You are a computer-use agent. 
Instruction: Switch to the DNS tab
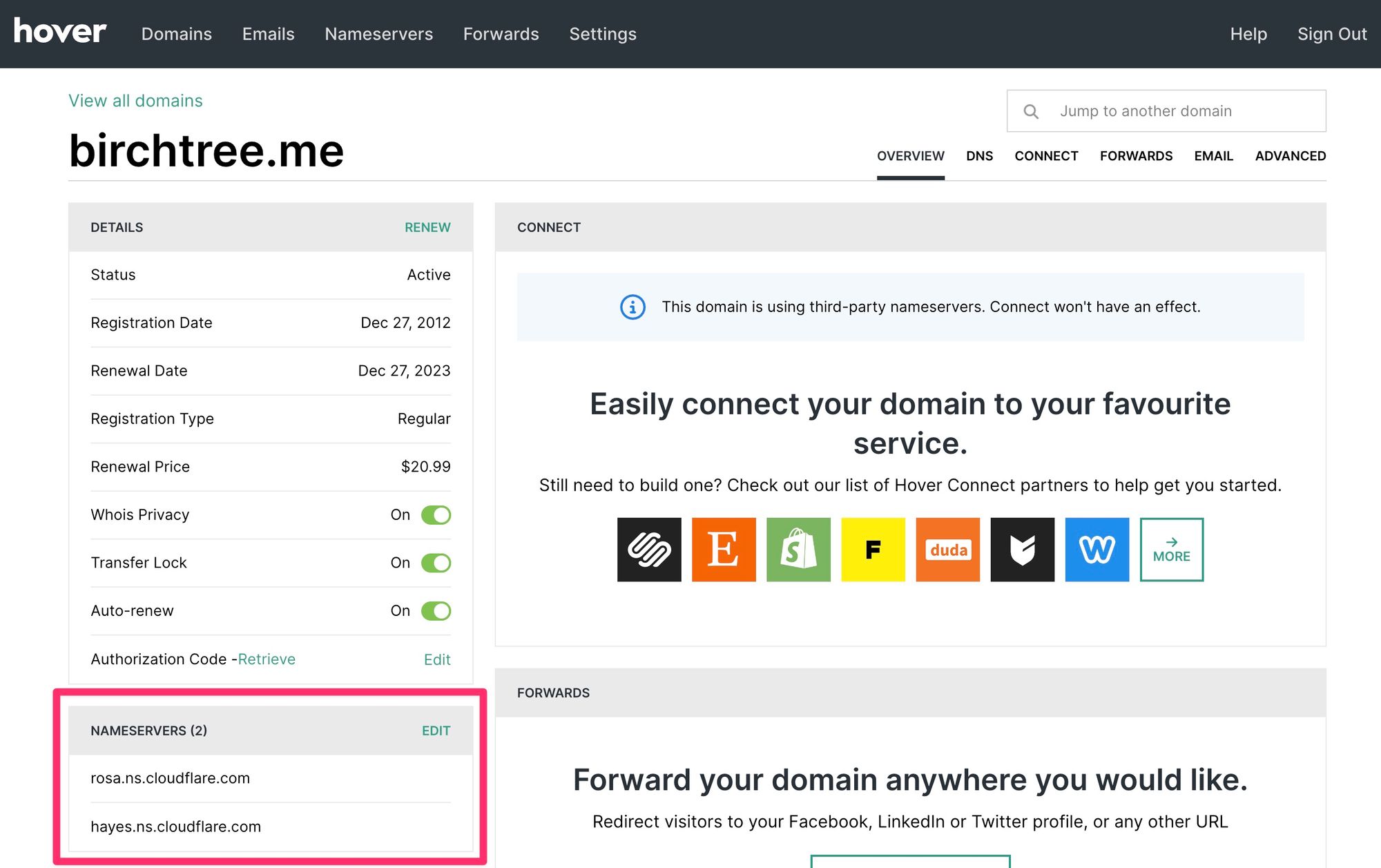tap(979, 156)
